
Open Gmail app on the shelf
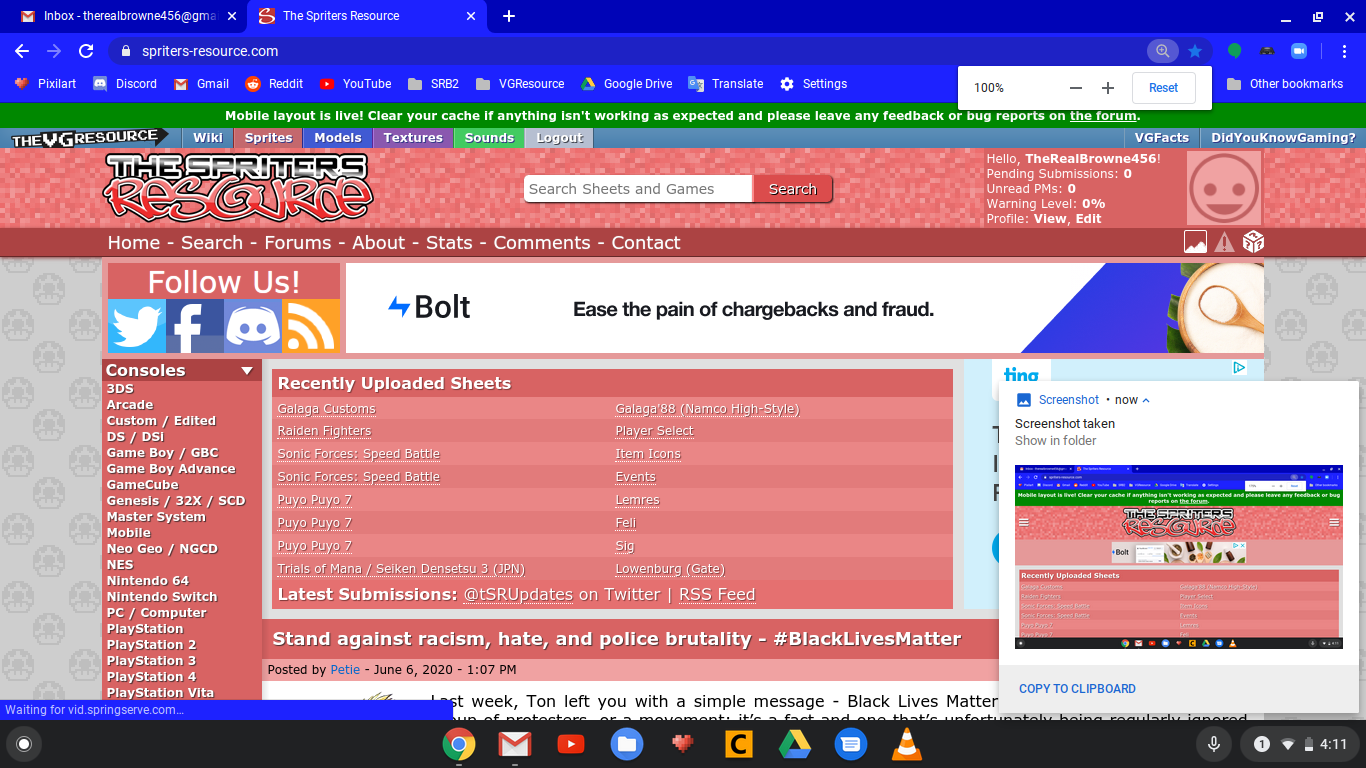(x=515, y=744)
